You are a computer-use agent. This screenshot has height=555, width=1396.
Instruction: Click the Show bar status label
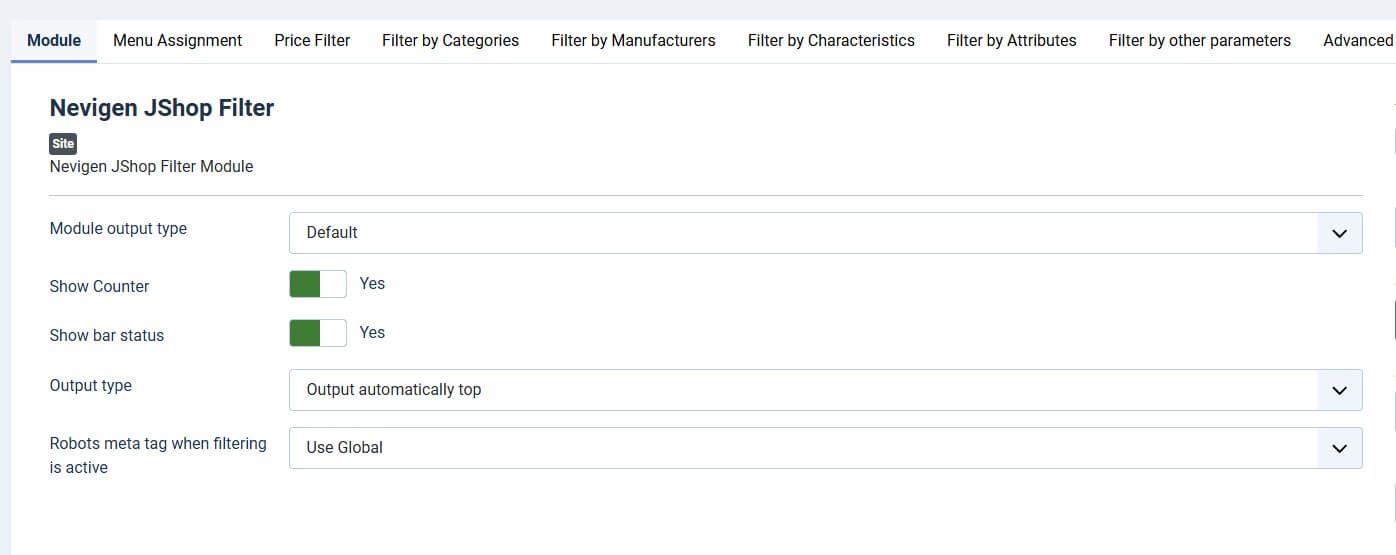coord(106,335)
